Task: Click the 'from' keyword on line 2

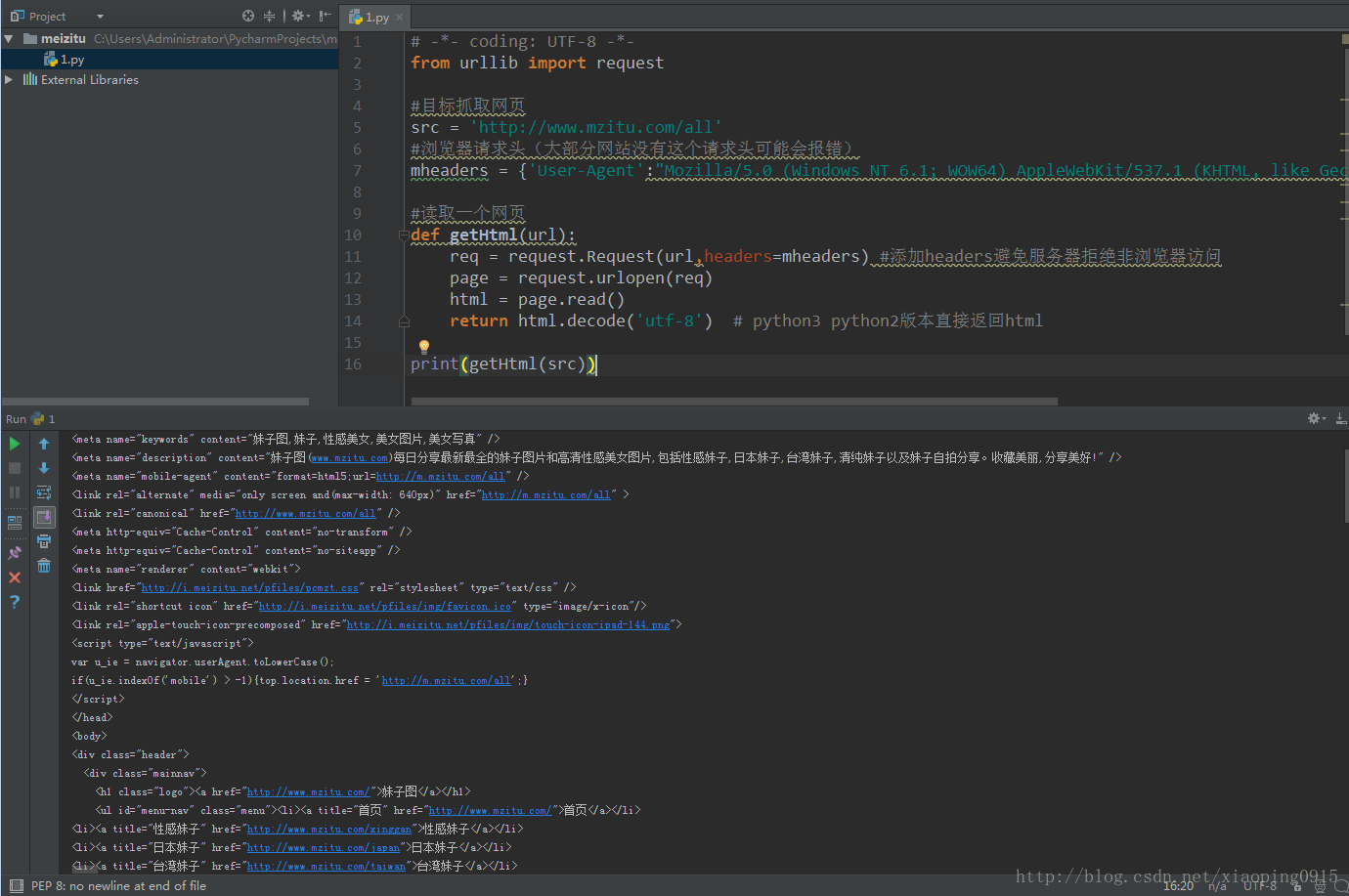Action: click(x=430, y=63)
